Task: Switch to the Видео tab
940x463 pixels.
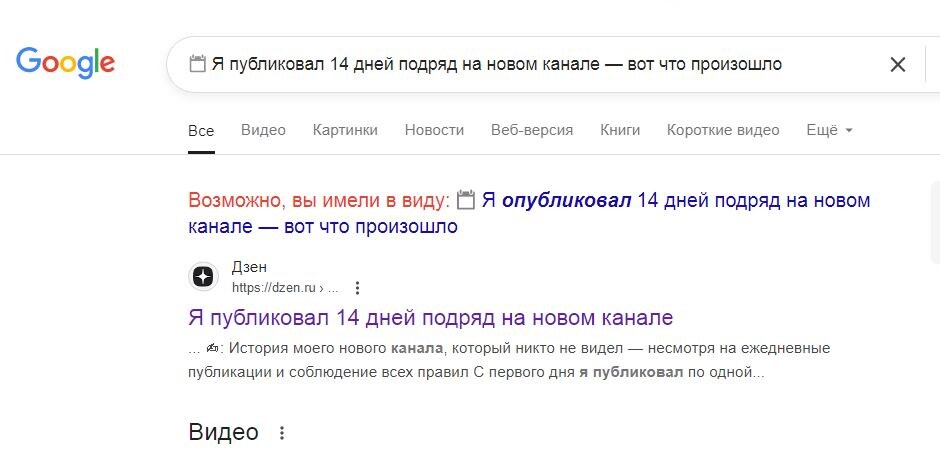Action: [x=263, y=130]
